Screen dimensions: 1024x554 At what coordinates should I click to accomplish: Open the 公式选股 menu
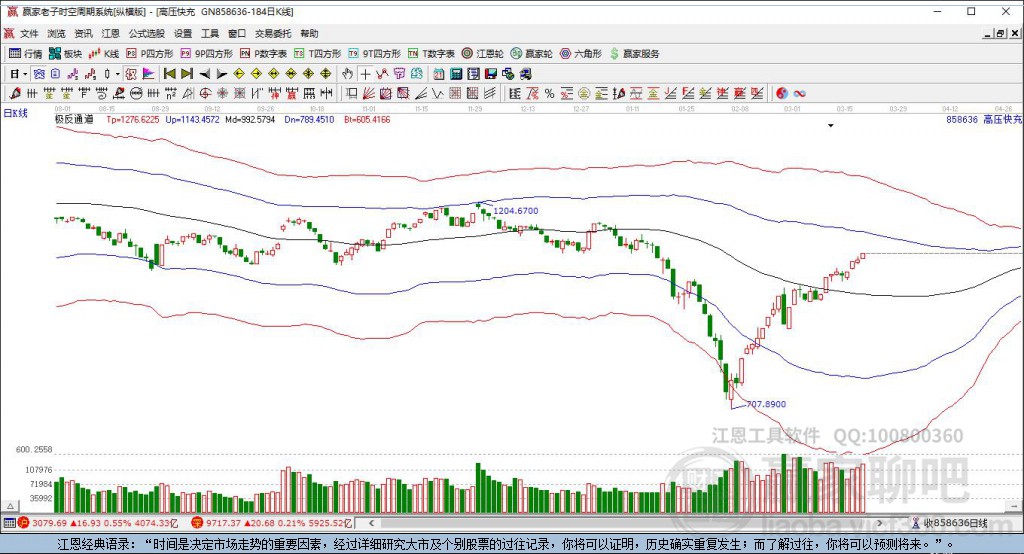tap(146, 33)
